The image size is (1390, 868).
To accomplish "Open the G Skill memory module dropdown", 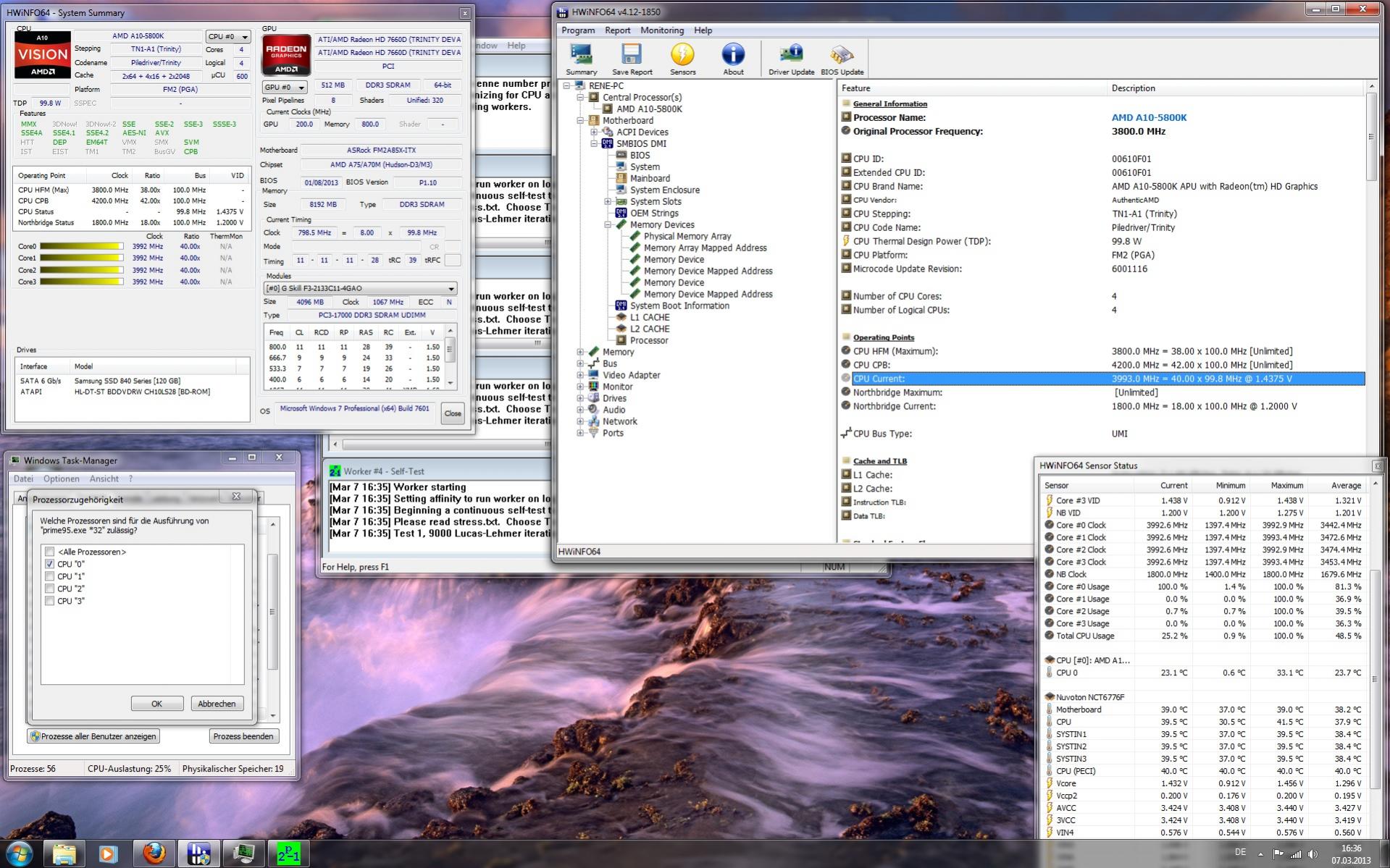I will coord(359,288).
